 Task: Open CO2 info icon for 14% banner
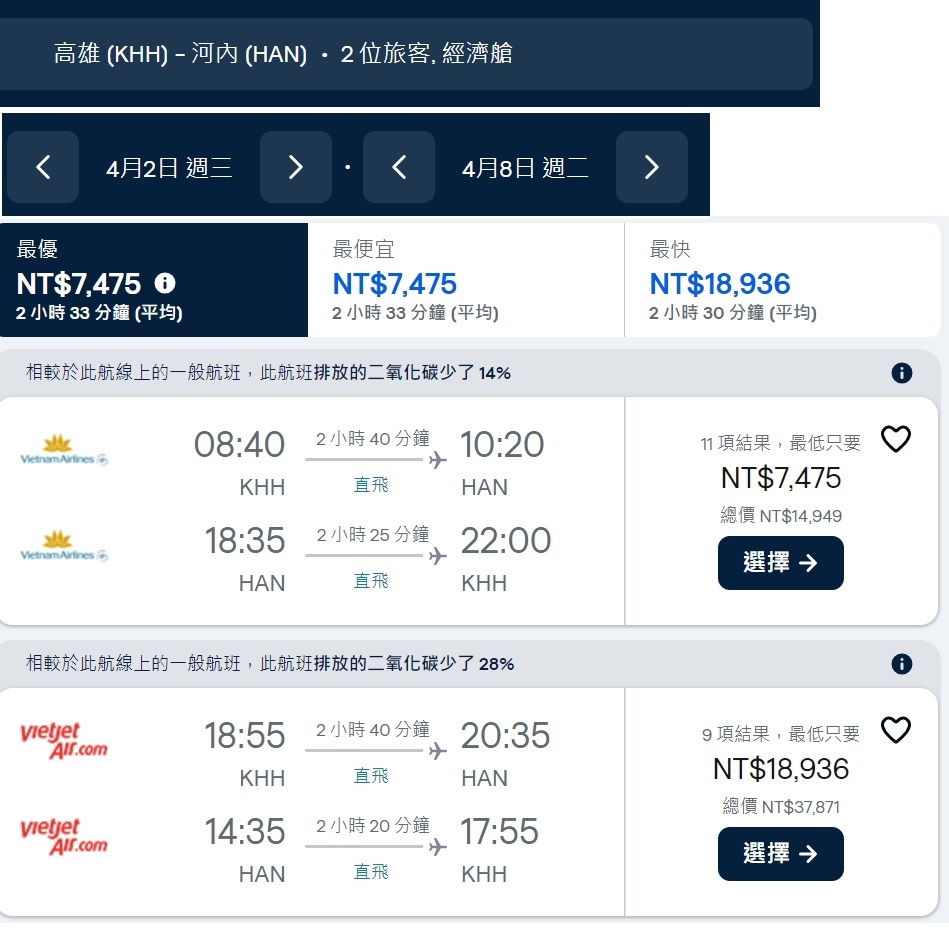pos(901,373)
